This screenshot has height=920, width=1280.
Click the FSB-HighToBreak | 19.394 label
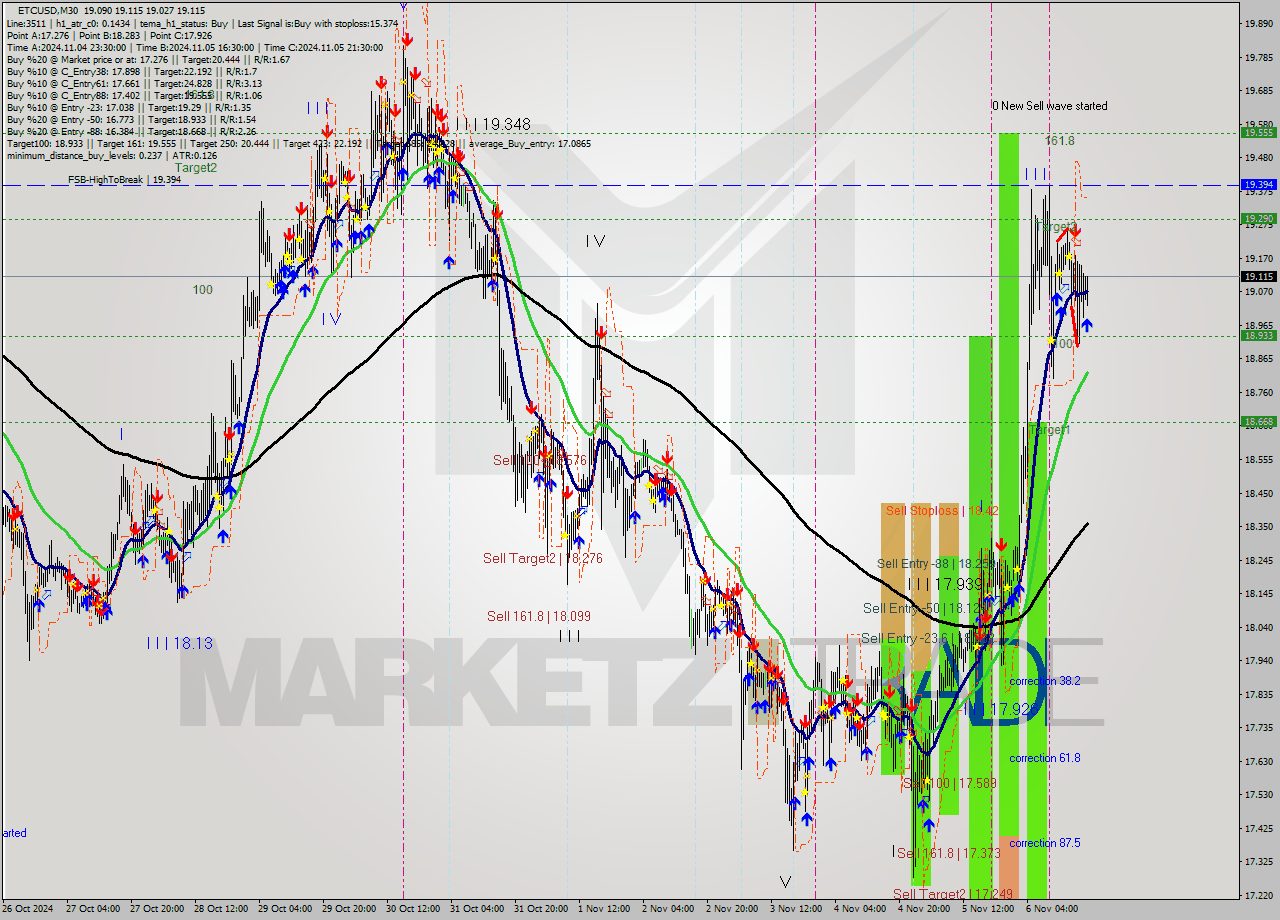(124, 180)
